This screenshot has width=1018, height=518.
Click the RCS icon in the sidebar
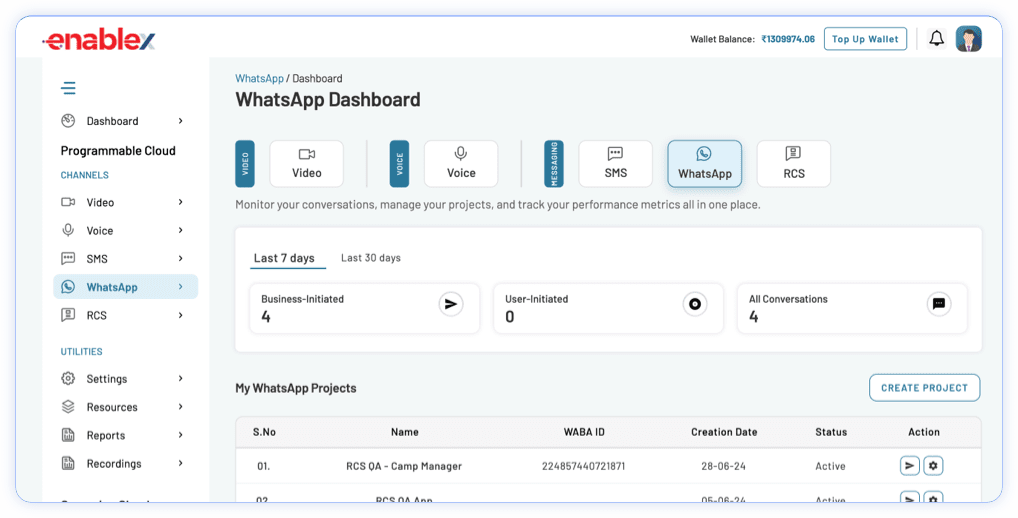tap(68, 315)
